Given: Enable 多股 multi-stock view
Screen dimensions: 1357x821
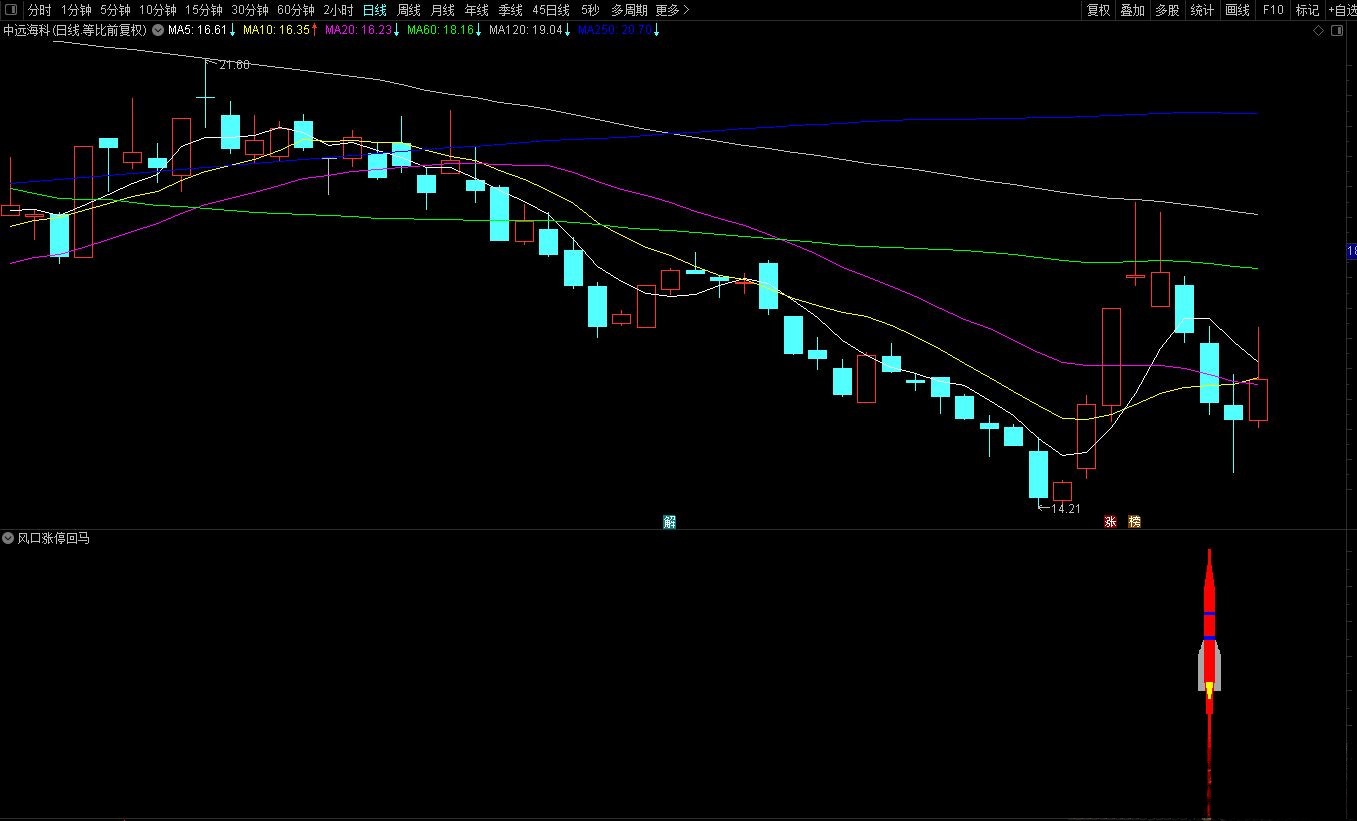Looking at the screenshot, I should coord(1167,10).
